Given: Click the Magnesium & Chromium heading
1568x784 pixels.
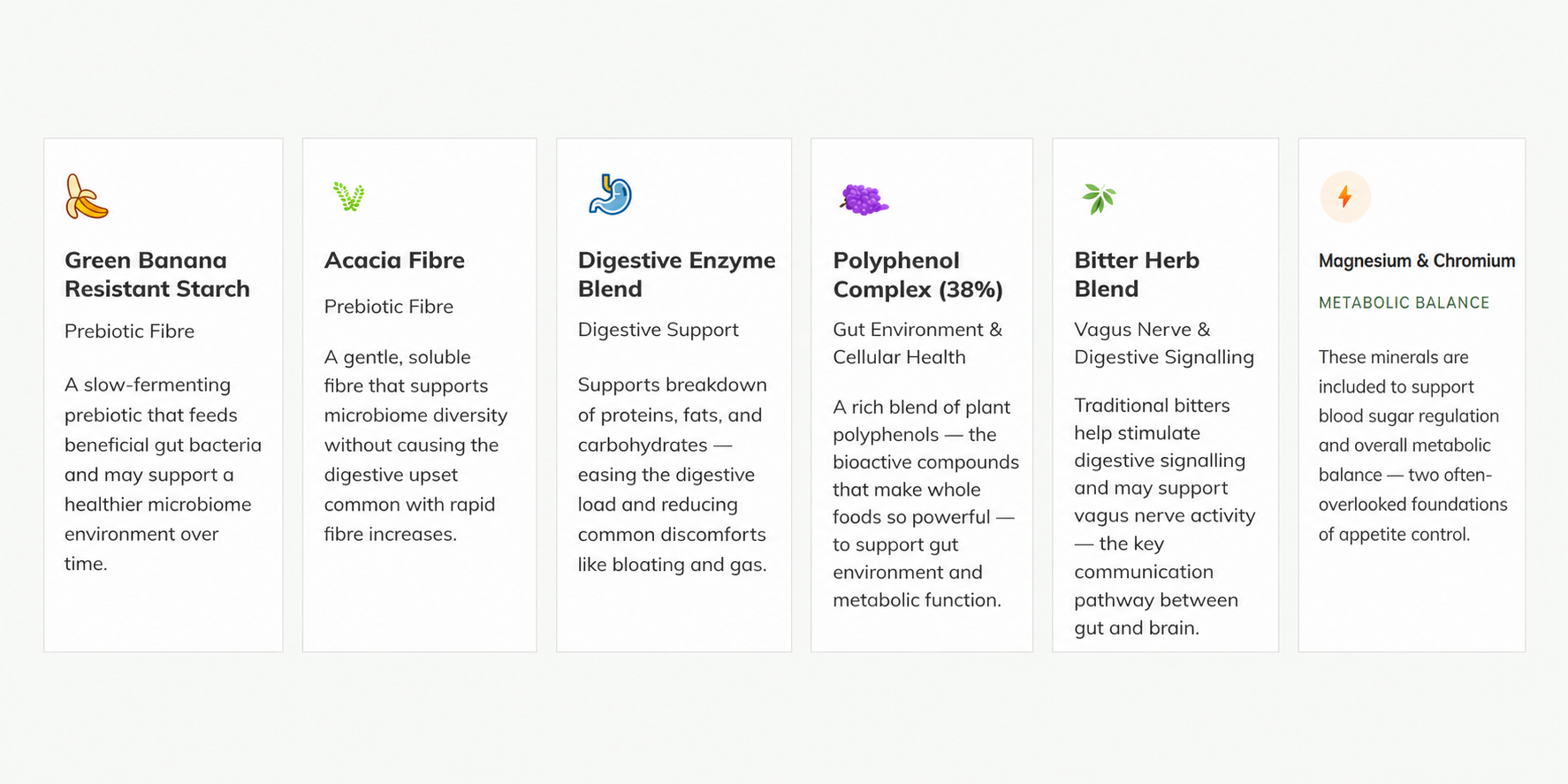Looking at the screenshot, I should coord(1416,261).
